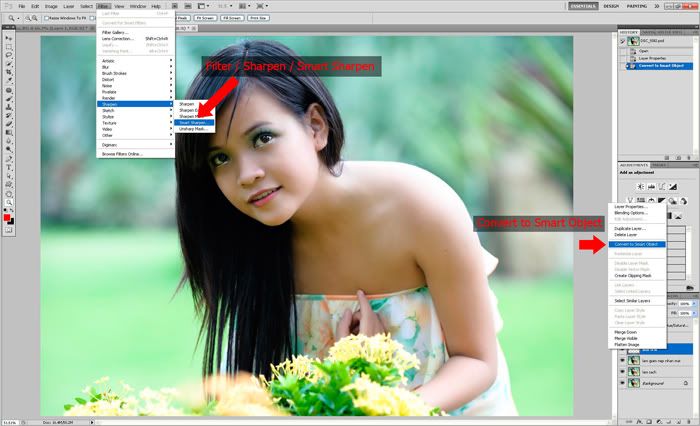
Task: Hide the Background layer with eye icon
Action: 623,383
